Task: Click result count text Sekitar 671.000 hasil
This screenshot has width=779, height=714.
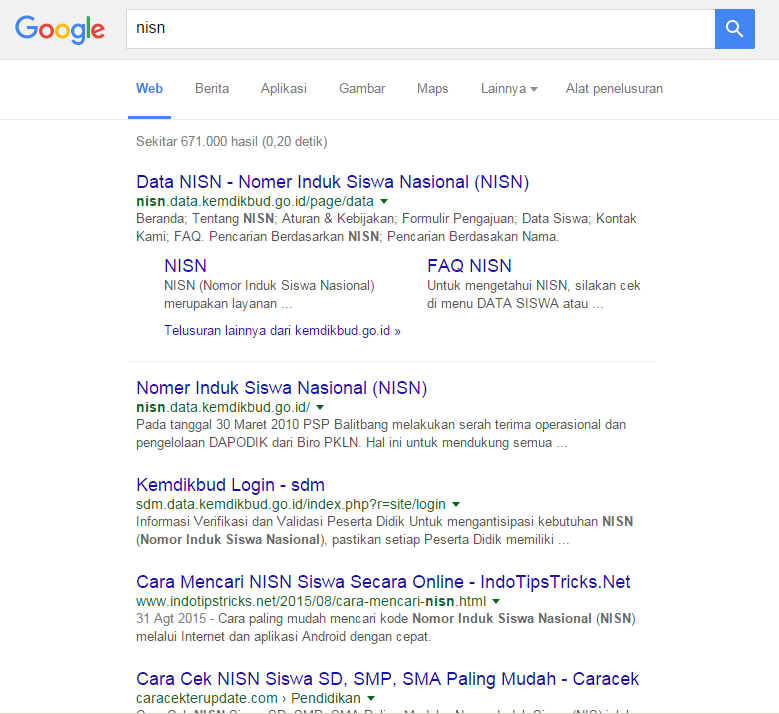Action: click(x=232, y=142)
